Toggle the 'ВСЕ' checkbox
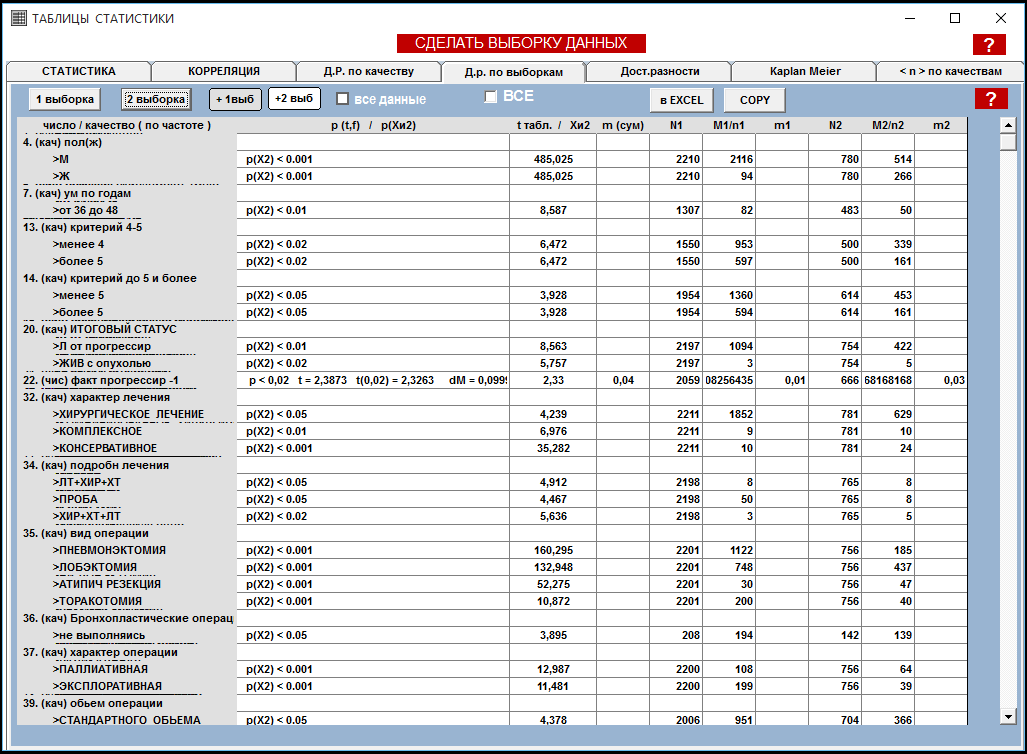Viewport: 1027px width, 754px height. click(491, 97)
